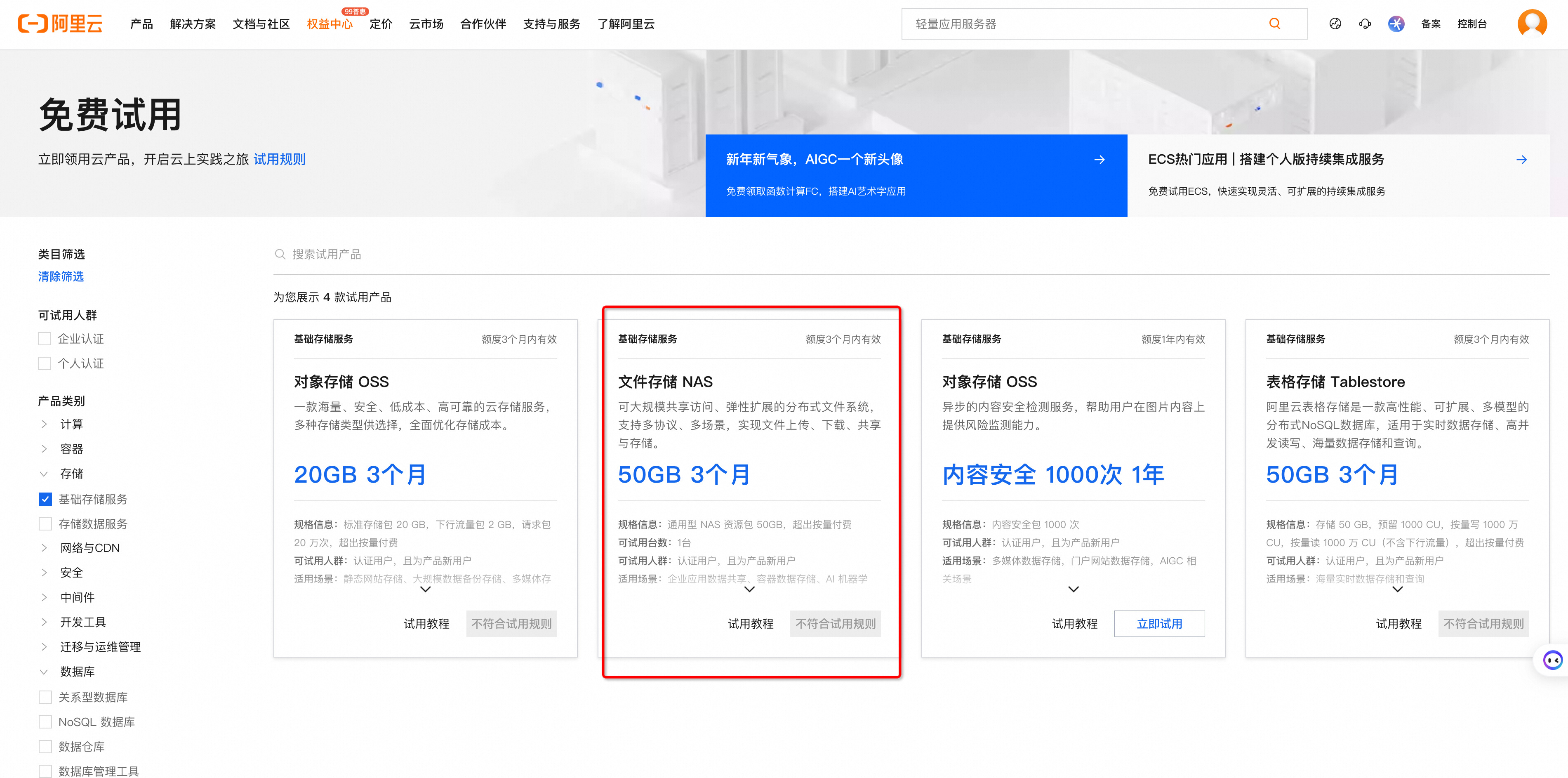Check the 个人认证 checkbox
Image resolution: width=1568 pixels, height=778 pixels.
(x=45, y=363)
